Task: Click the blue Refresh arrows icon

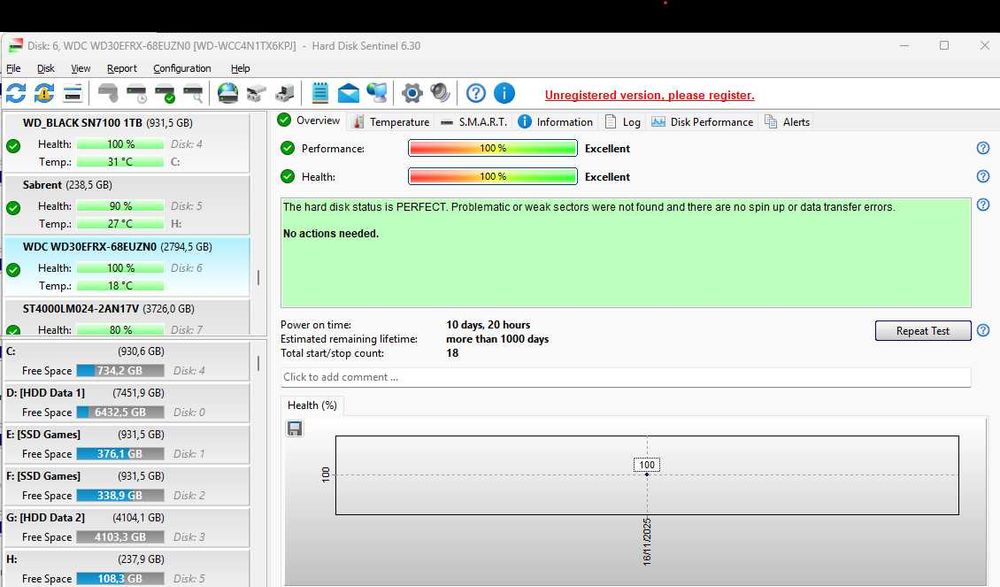Action: tap(16, 93)
